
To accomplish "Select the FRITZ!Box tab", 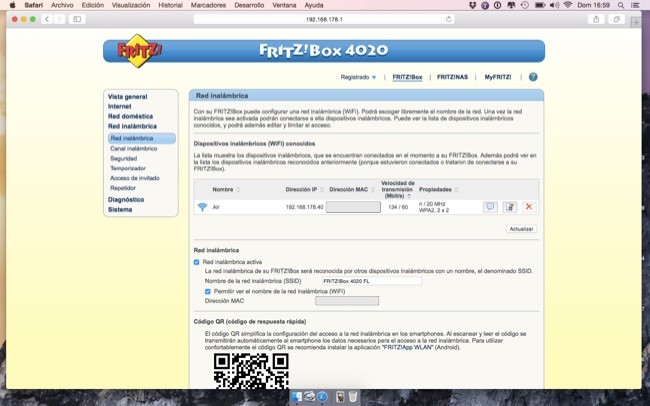I will (407, 77).
